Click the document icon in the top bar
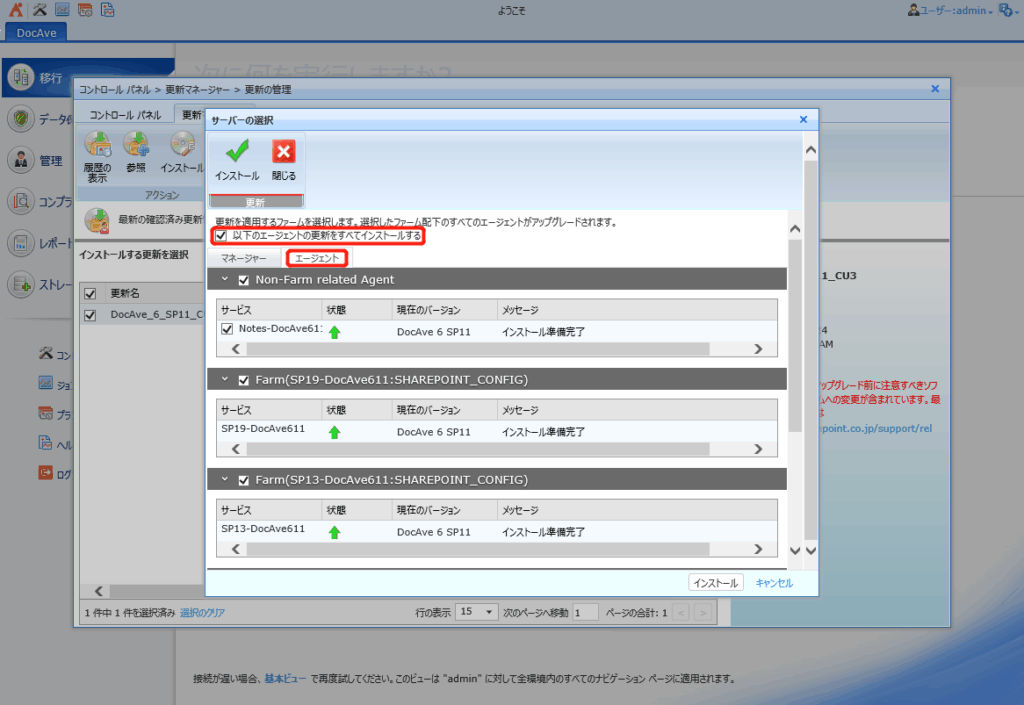Screen dimensions: 1024x705 [108, 10]
